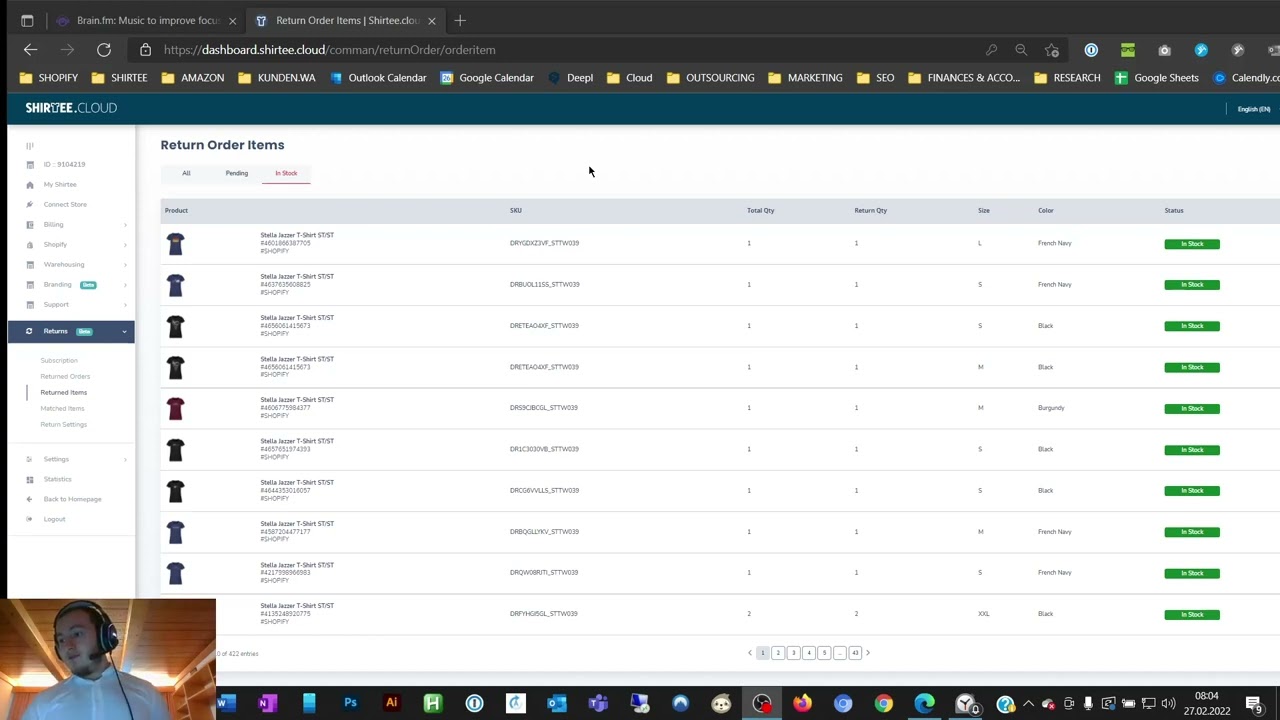Viewport: 1280px width, 720px height.
Task: Open Outlook from the taskbar
Action: tap(557, 703)
